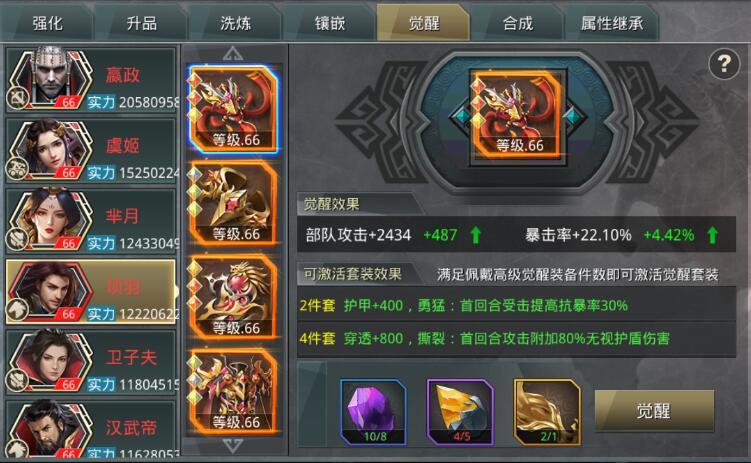Screen dimensions: 751x463
Task: Select hero 嬴政 in the hero list
Action: coord(91,80)
